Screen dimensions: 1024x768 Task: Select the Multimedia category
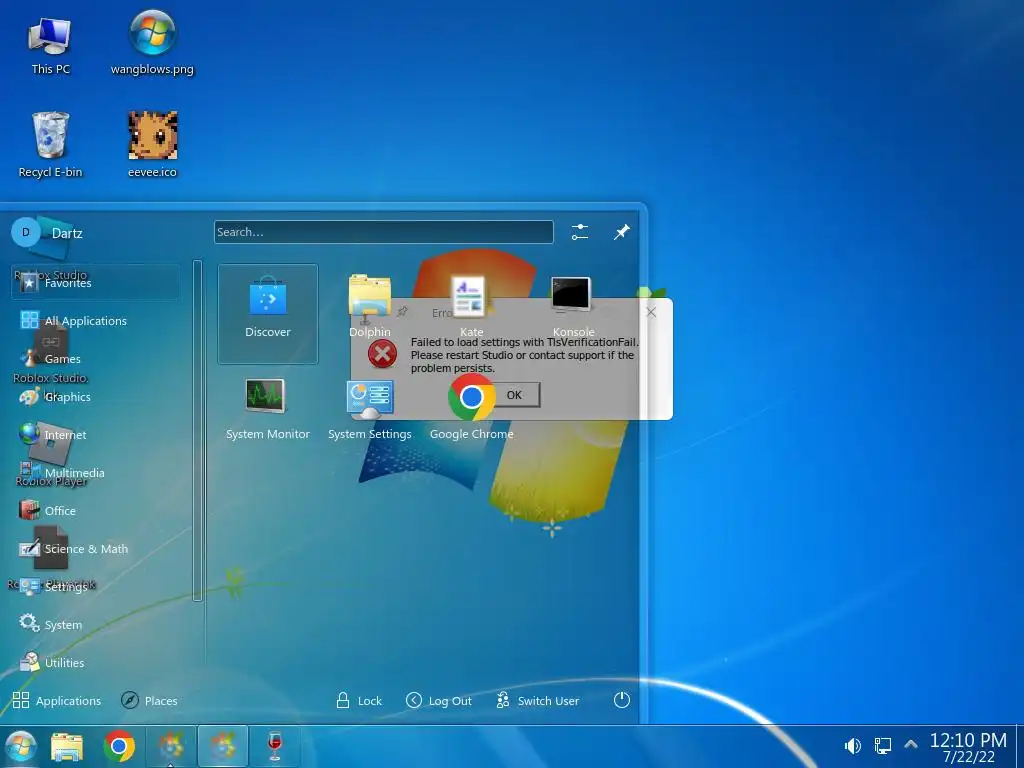pyautogui.click(x=95, y=473)
